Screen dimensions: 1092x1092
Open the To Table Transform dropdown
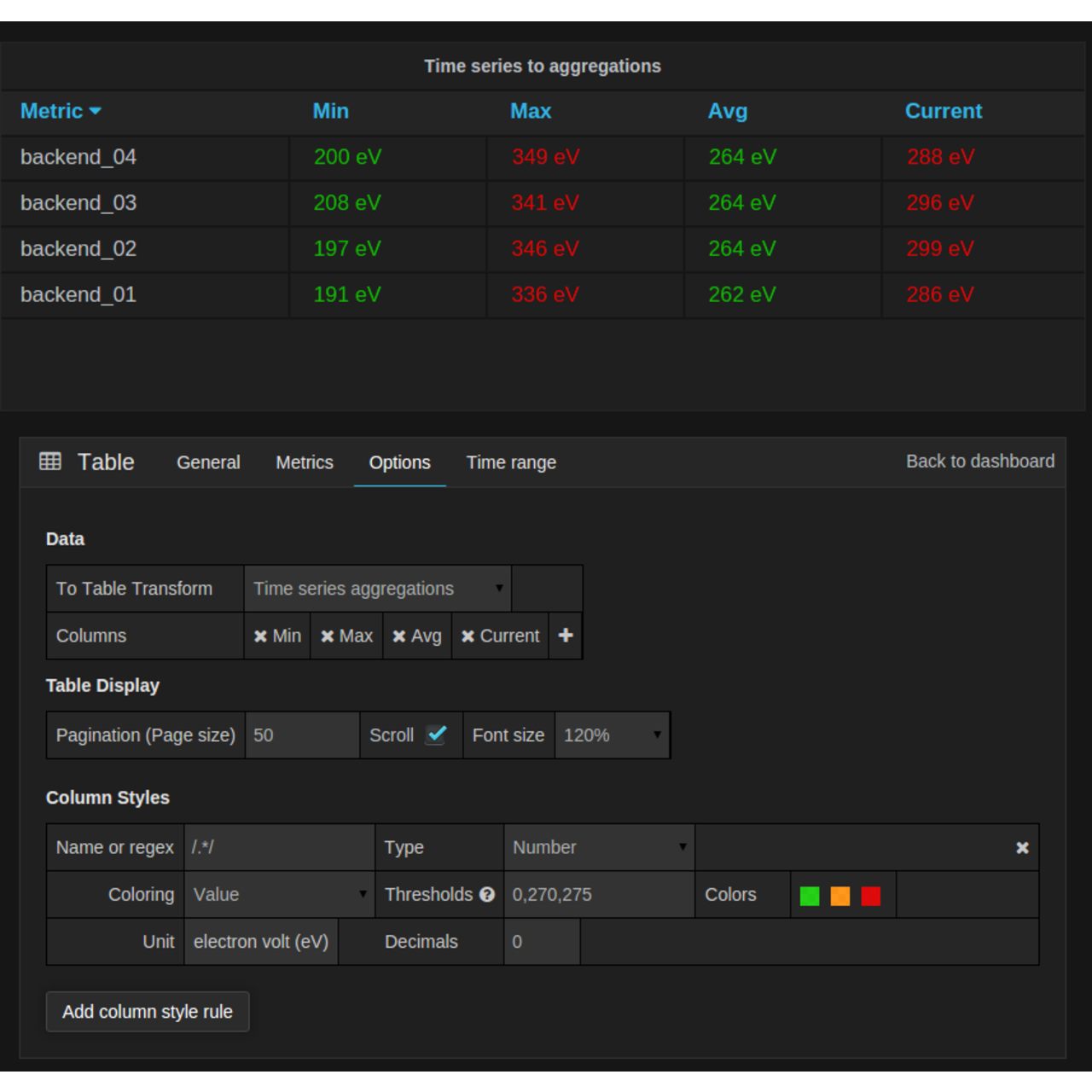[x=376, y=589]
